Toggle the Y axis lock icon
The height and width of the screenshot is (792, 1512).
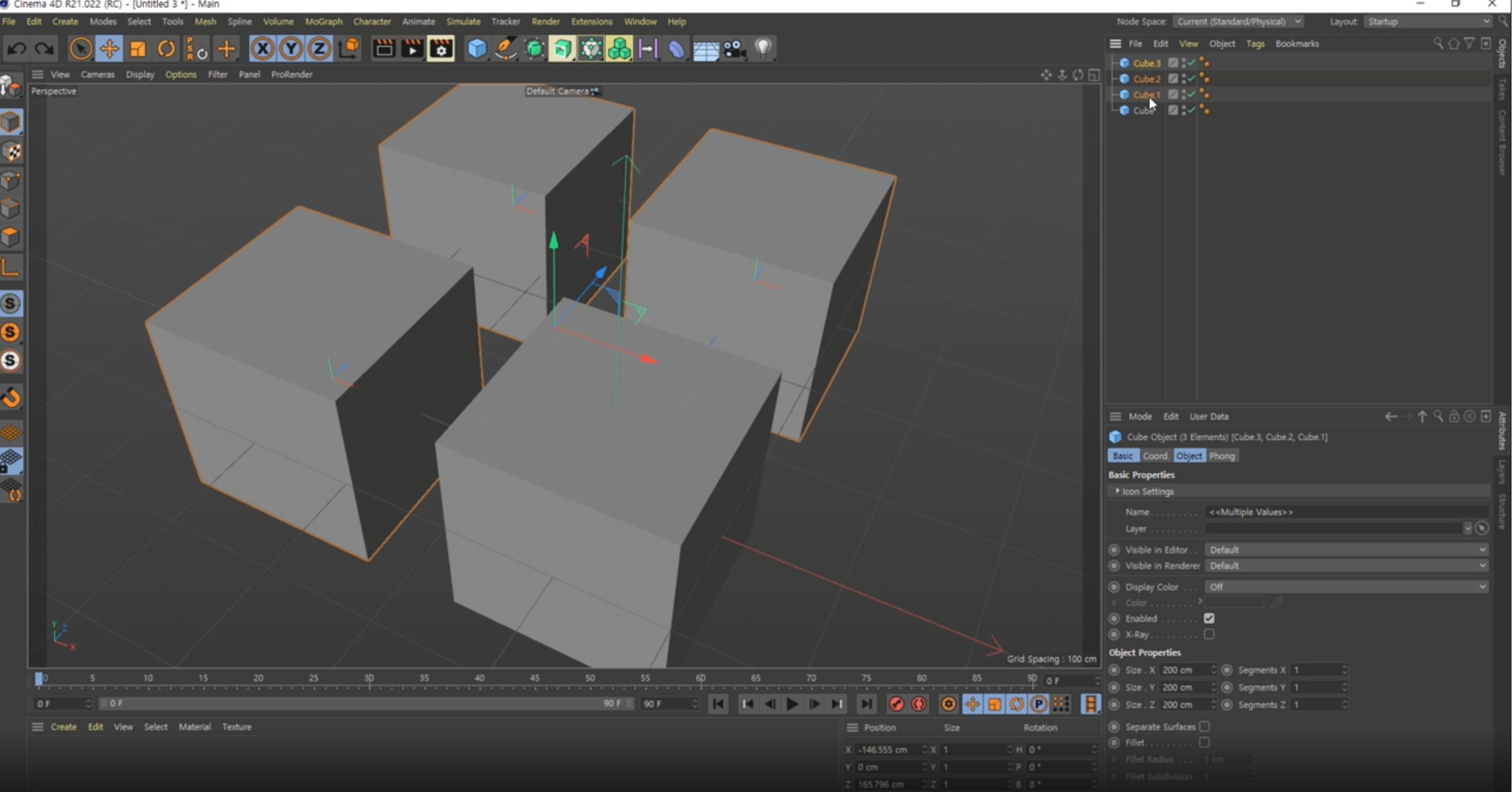point(291,49)
